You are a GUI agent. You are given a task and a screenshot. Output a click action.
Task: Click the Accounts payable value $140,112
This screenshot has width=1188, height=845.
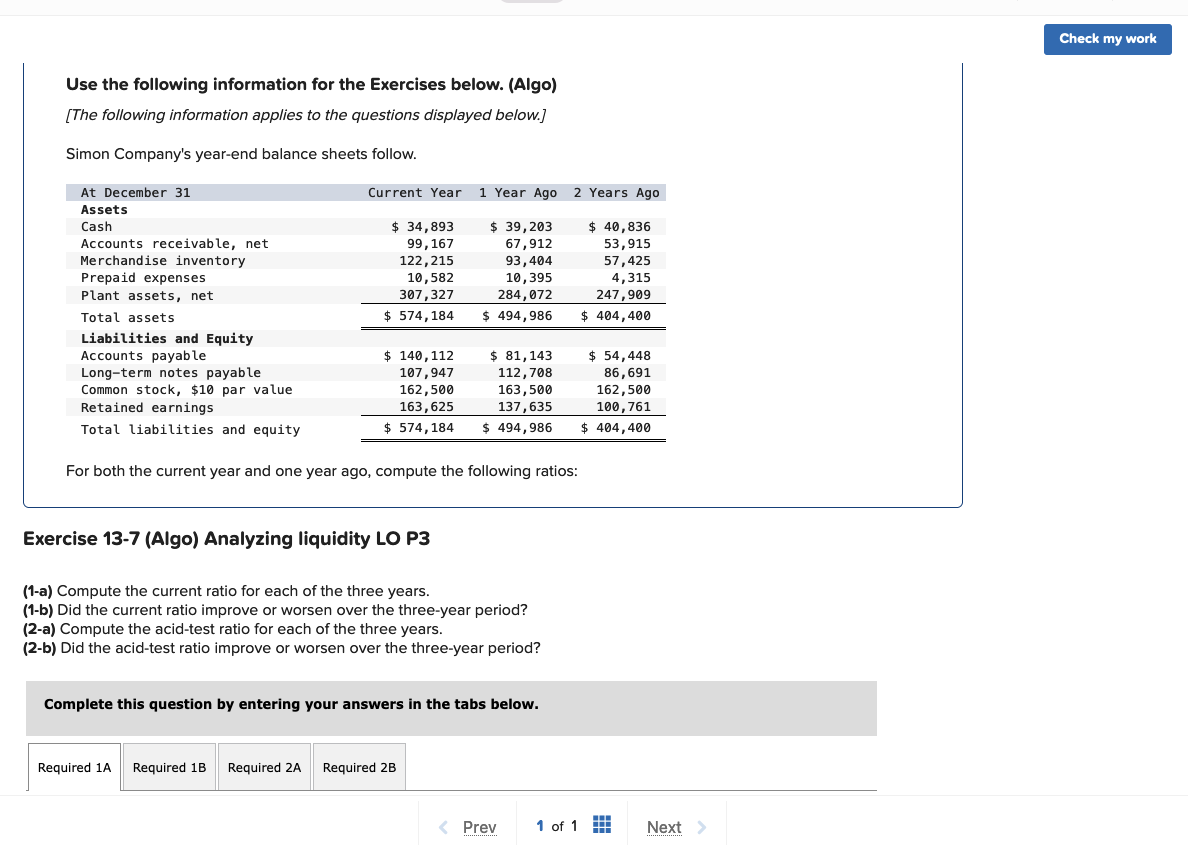click(417, 355)
